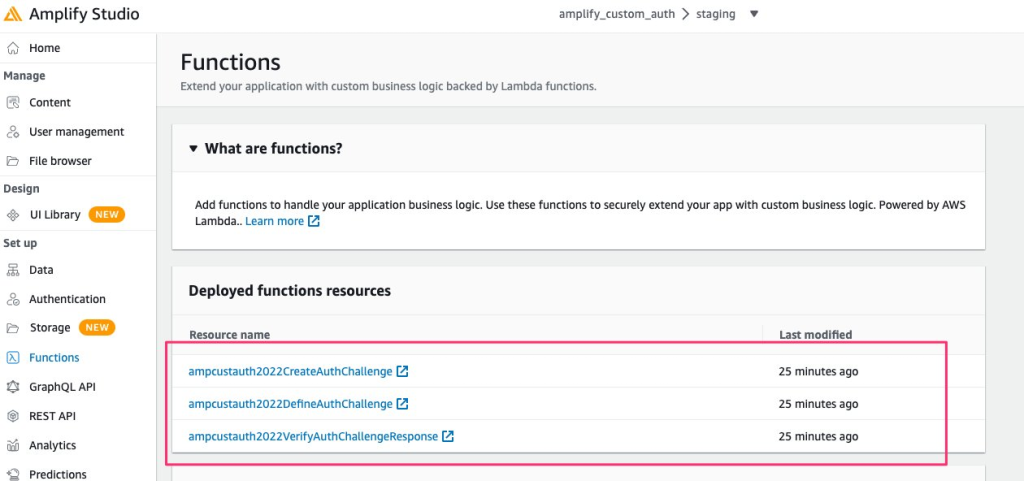Open File browser page
Image resolution: width=1024 pixels, height=481 pixels.
click(x=60, y=161)
